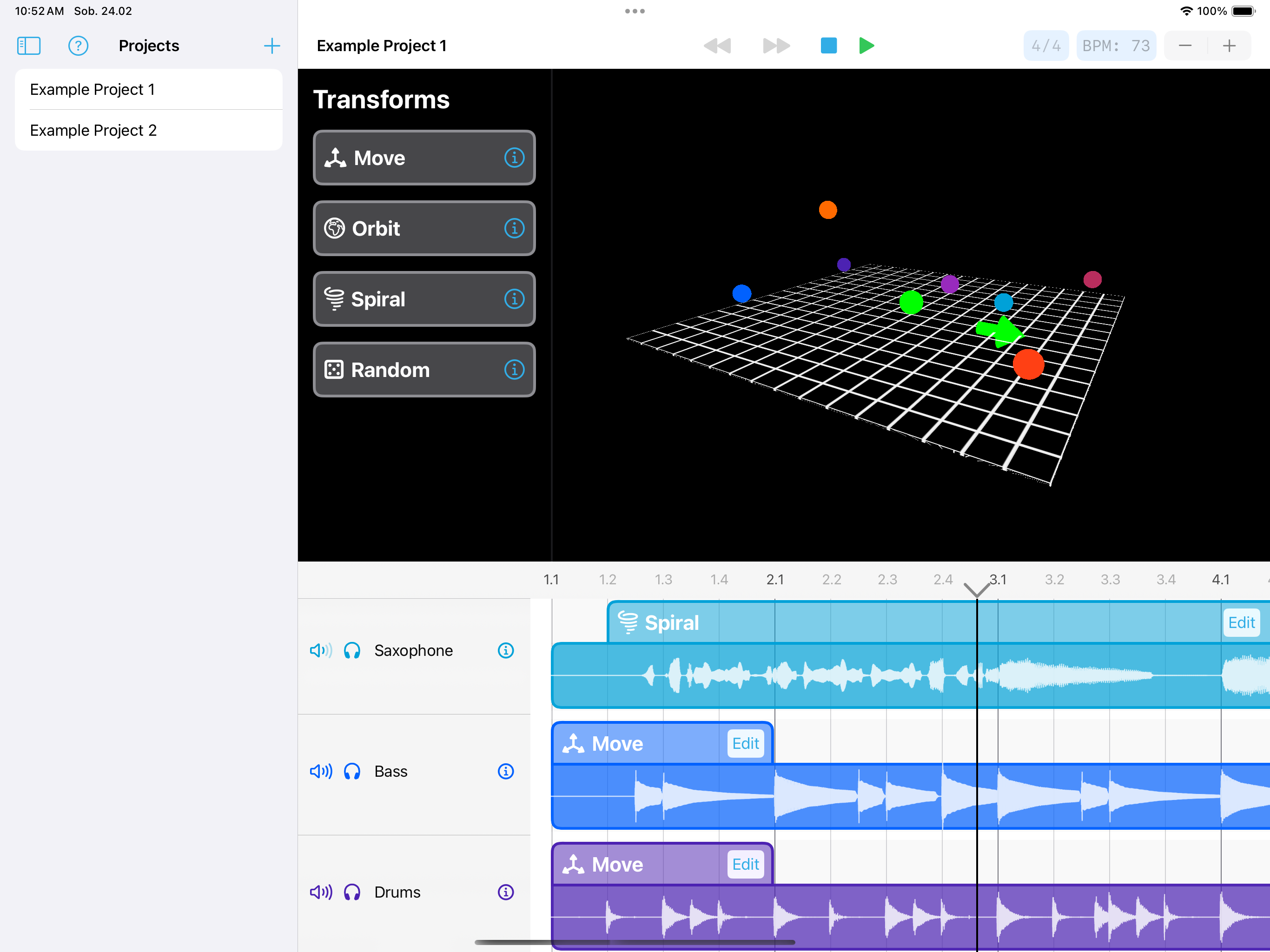Open the 4/4 time signature selector

click(x=1045, y=46)
